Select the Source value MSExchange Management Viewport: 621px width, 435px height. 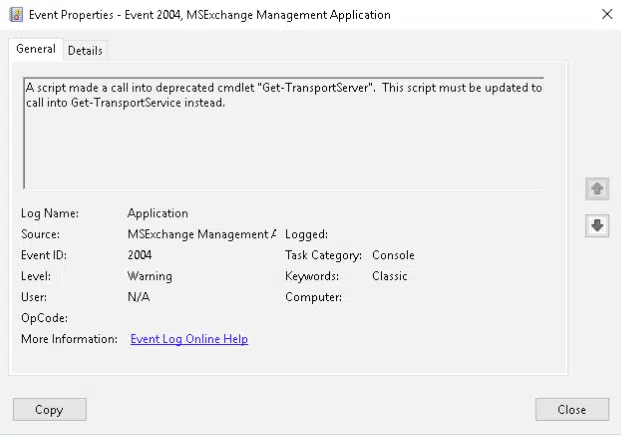202,235
